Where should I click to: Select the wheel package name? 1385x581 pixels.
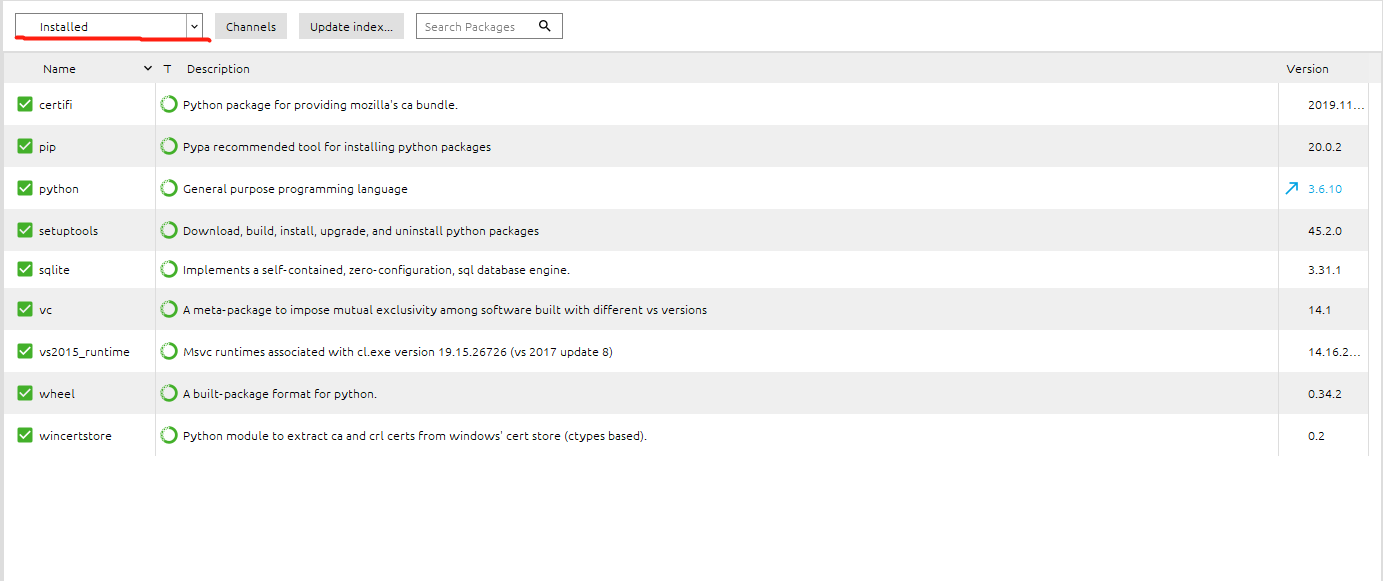coord(57,394)
